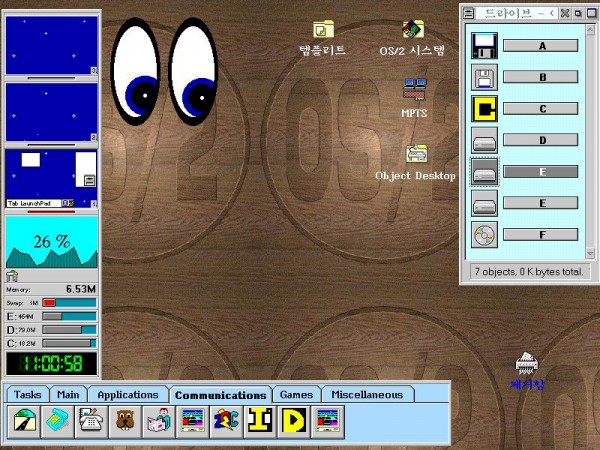Viewport: 600px width, 450px height.
Task: Click the newspaper reader icon
Action: pyautogui.click(x=158, y=422)
